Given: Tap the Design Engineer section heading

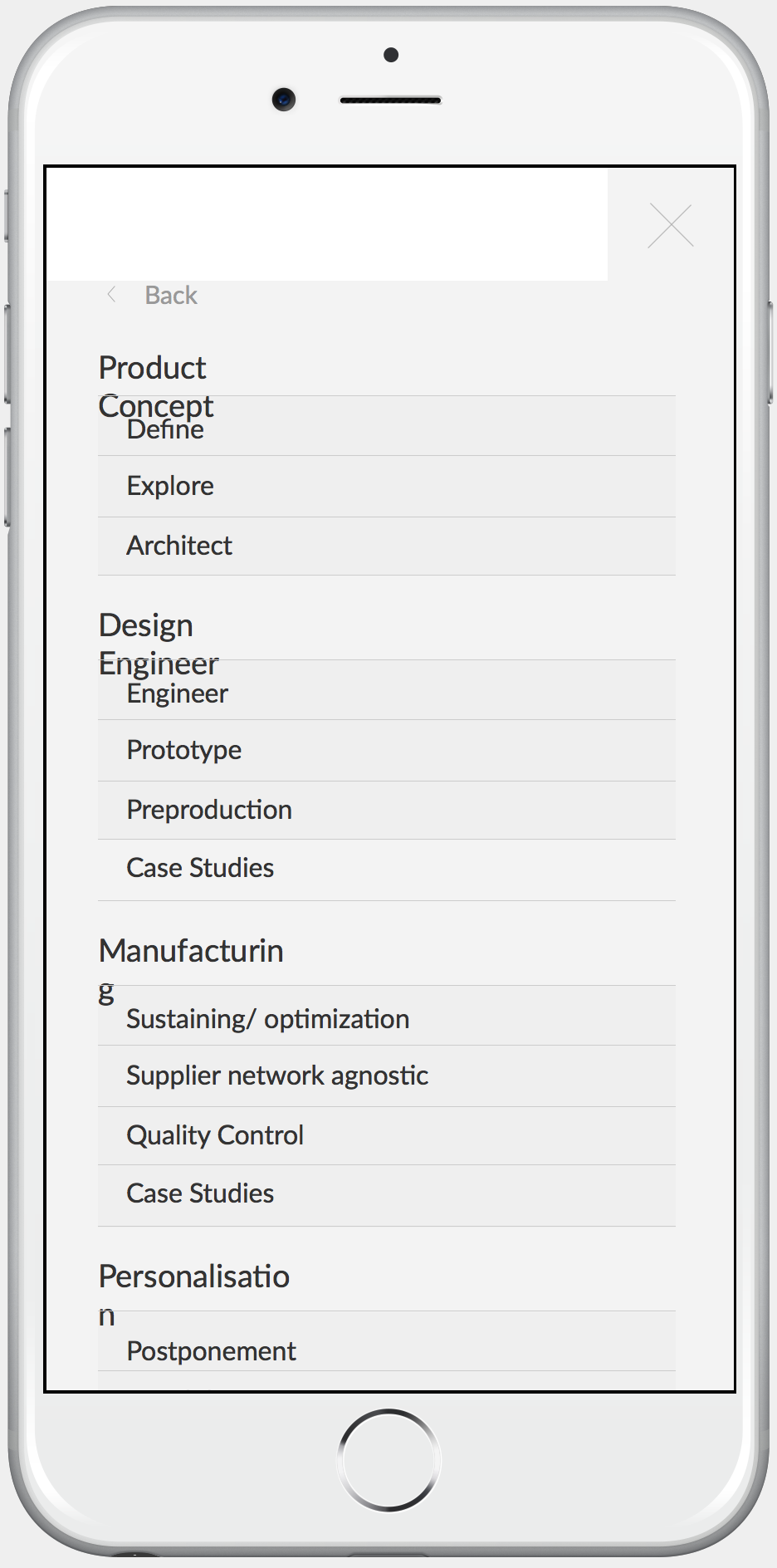Looking at the screenshot, I should [146, 625].
